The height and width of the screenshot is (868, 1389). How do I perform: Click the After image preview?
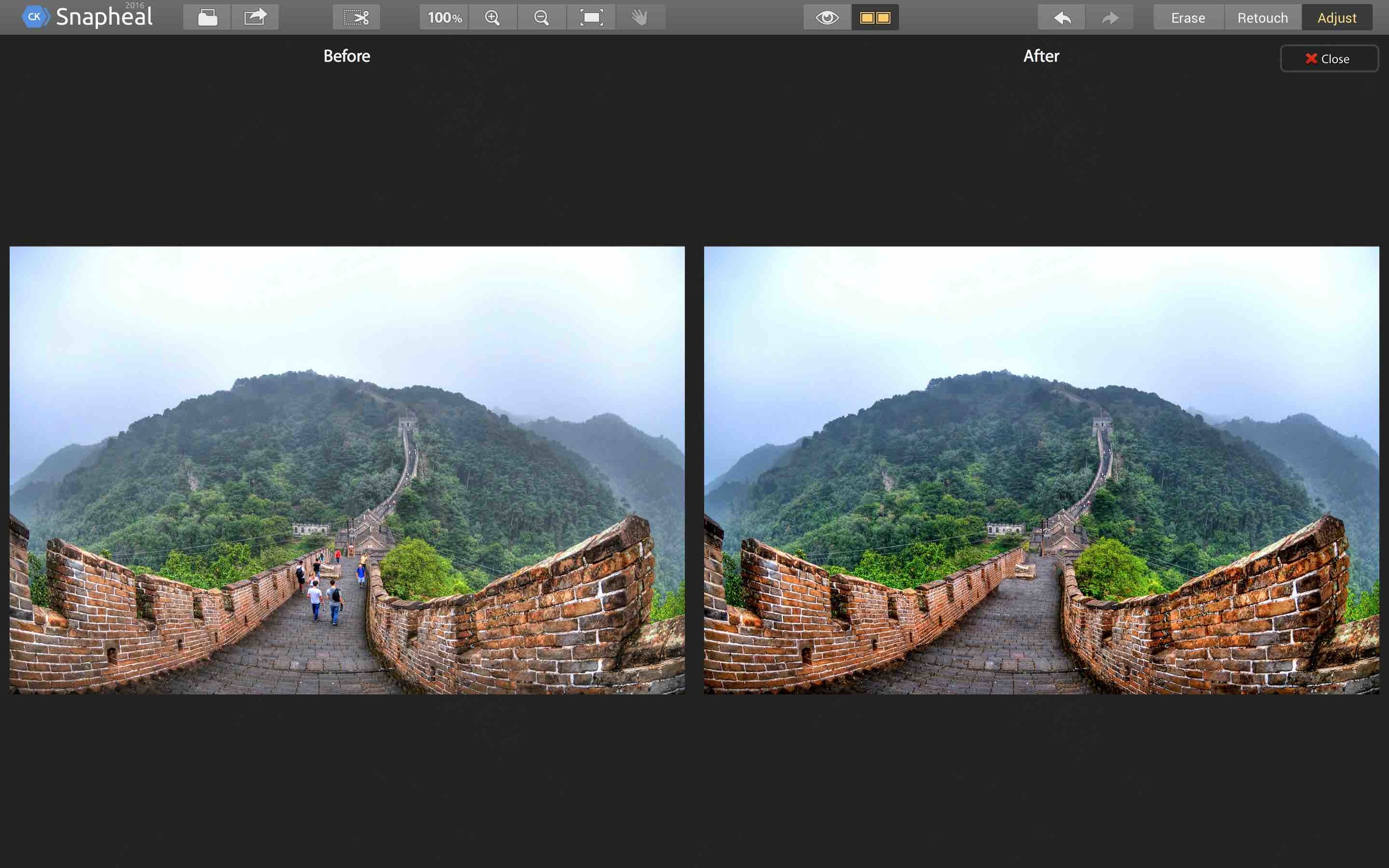pyautogui.click(x=1041, y=470)
